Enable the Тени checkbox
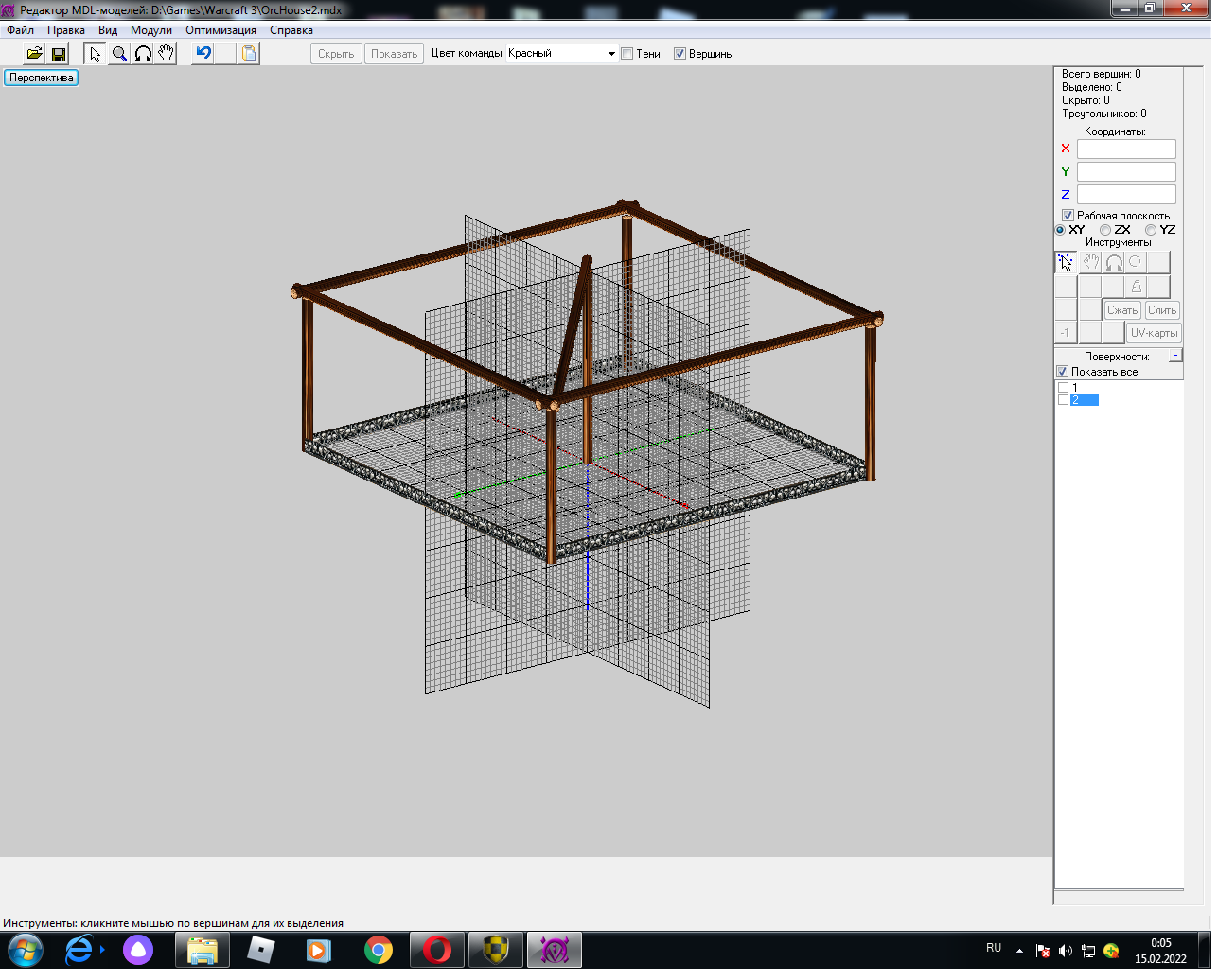The width and height of the screenshot is (1218, 980). click(x=627, y=54)
